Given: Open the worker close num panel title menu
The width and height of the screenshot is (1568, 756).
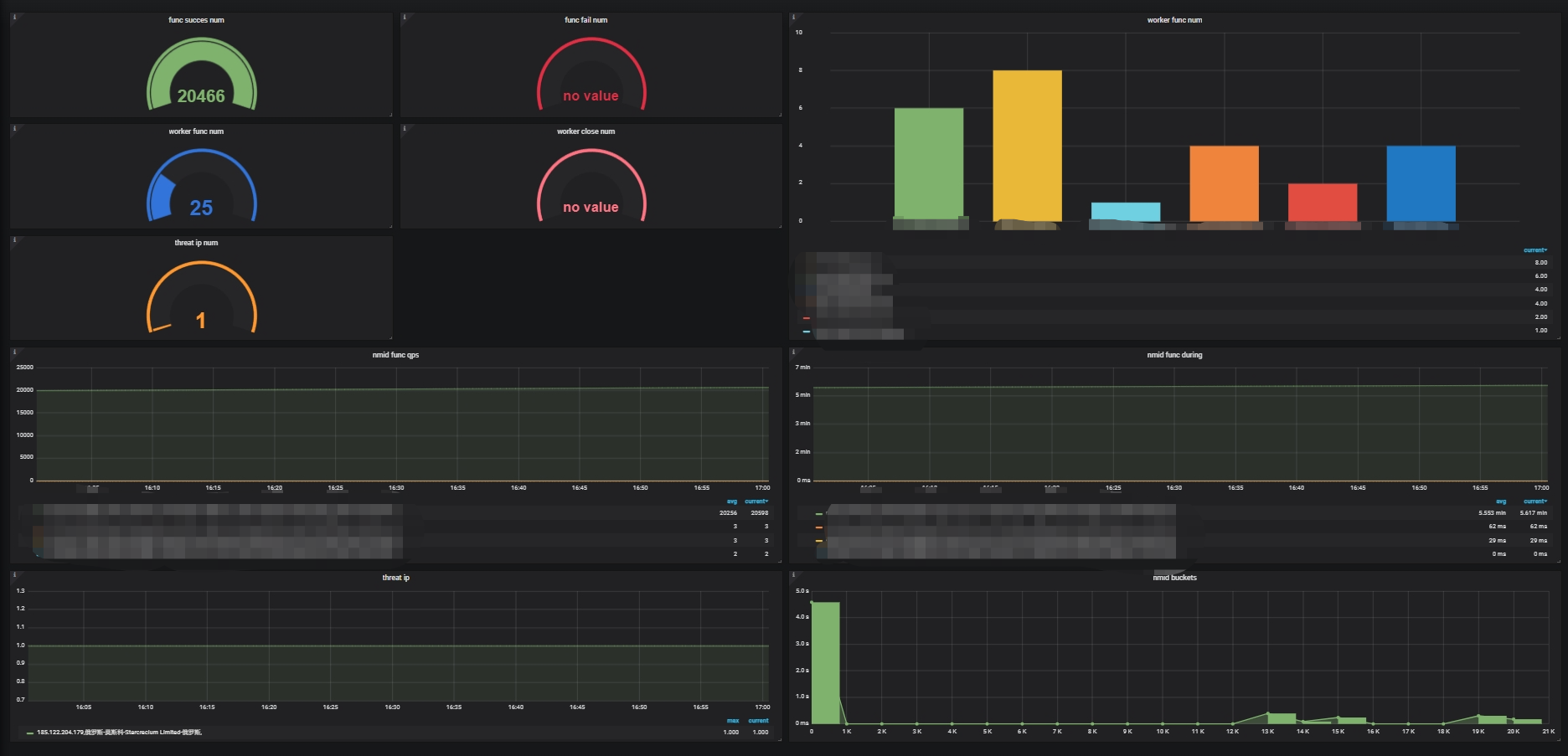Looking at the screenshot, I should click(x=586, y=131).
